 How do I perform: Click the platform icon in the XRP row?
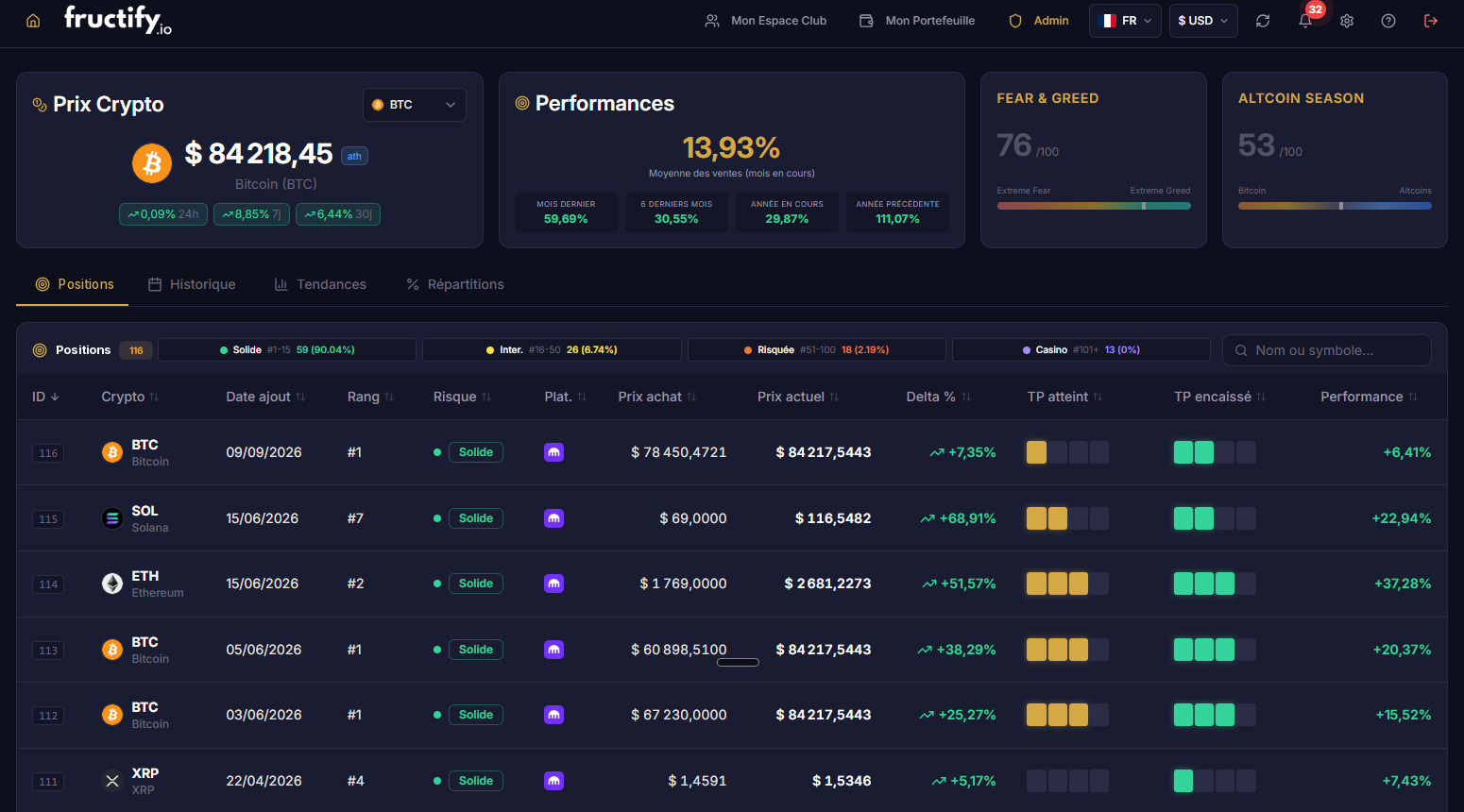[x=554, y=781]
